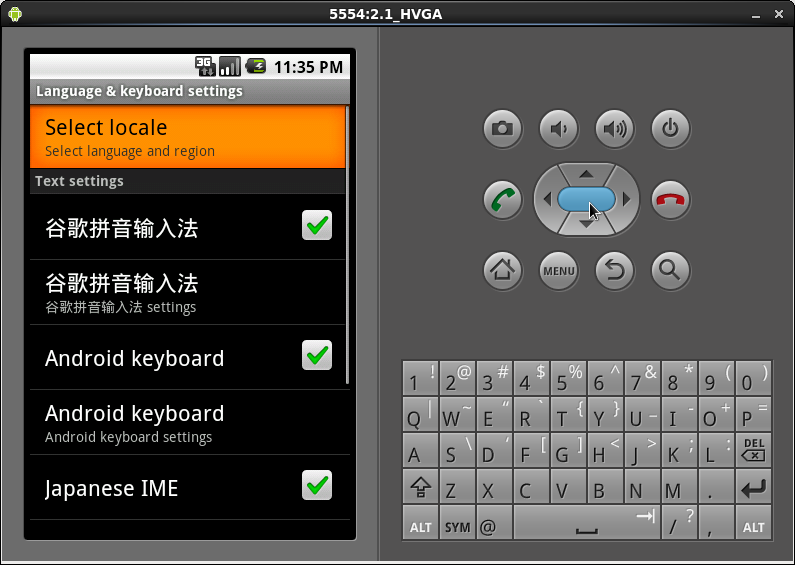The image size is (795, 565).
Task: Click the back arrow hardware button
Action: [615, 270]
